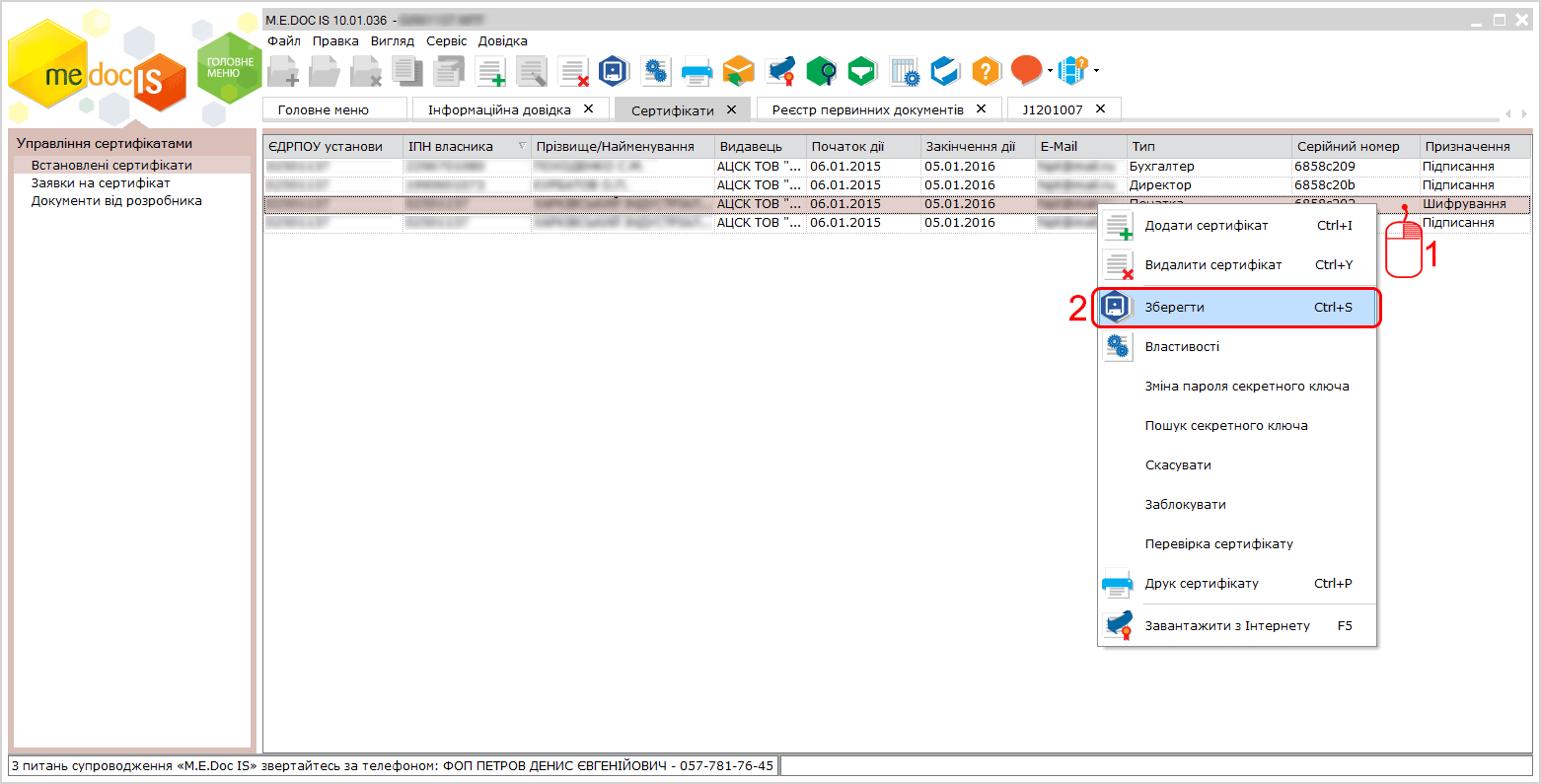Sort by ІПН власника column header
The width and height of the screenshot is (1541, 784).
coord(467,147)
